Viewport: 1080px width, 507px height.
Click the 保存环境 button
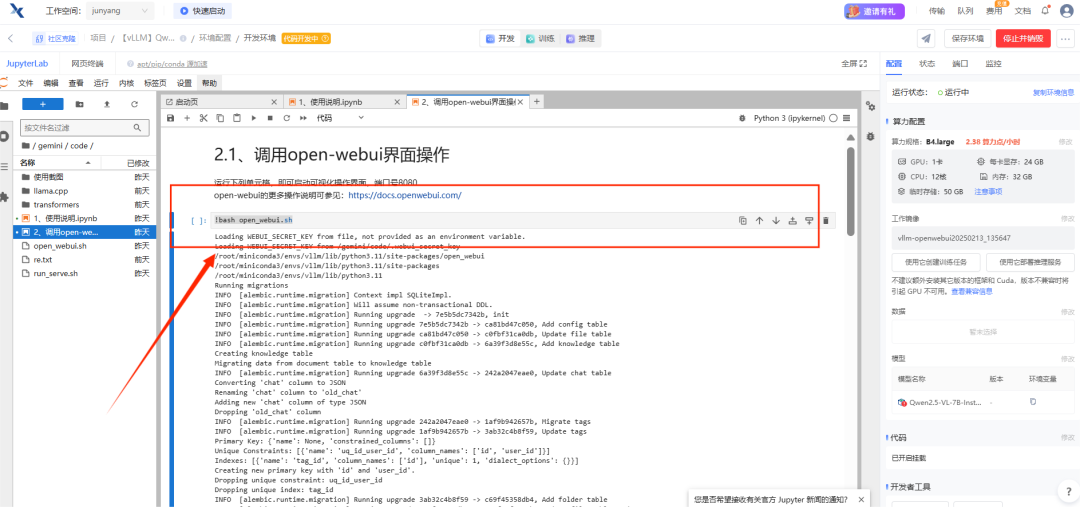tap(967, 39)
